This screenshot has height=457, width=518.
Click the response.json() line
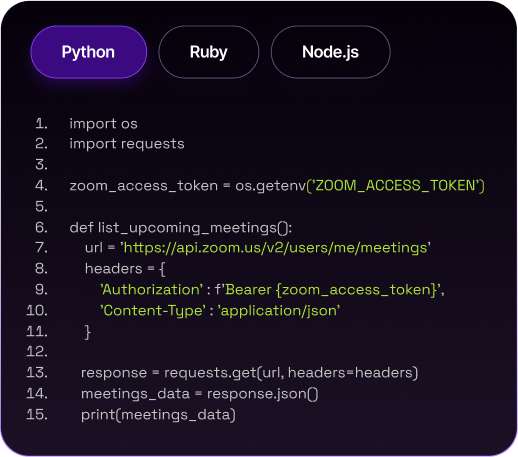click(200, 394)
